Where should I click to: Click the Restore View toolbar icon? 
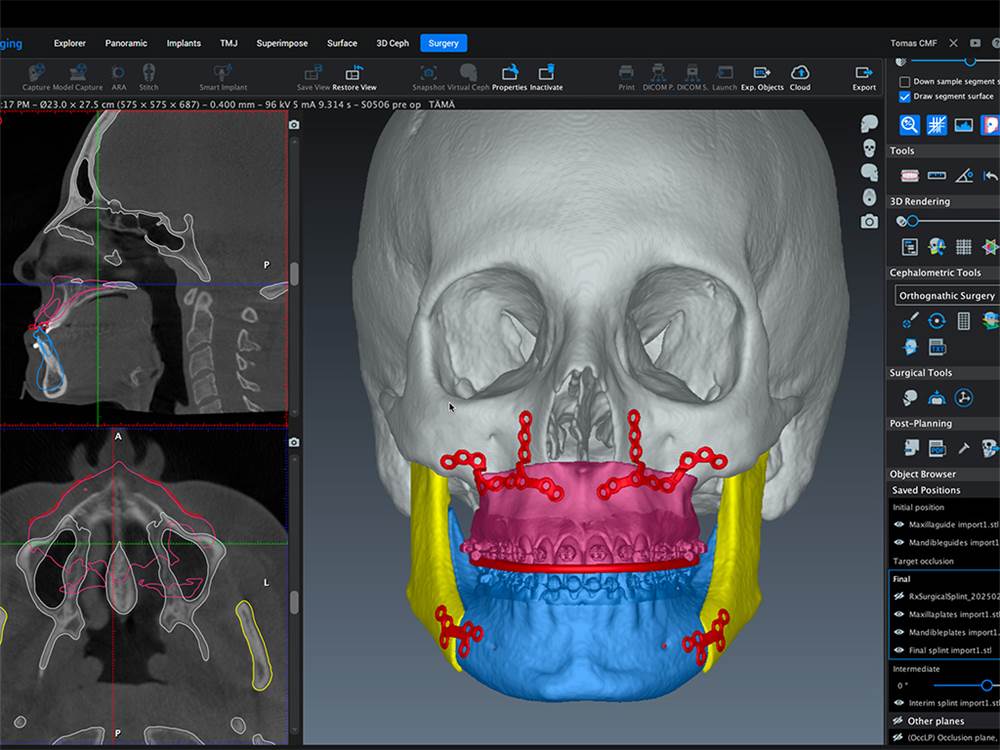pos(353,73)
